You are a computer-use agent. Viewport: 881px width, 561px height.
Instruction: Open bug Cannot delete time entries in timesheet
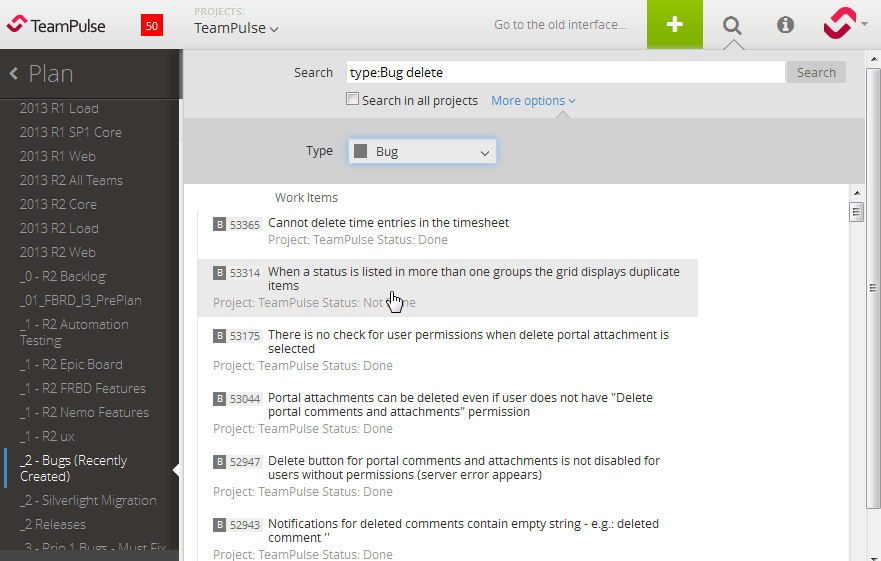388,223
